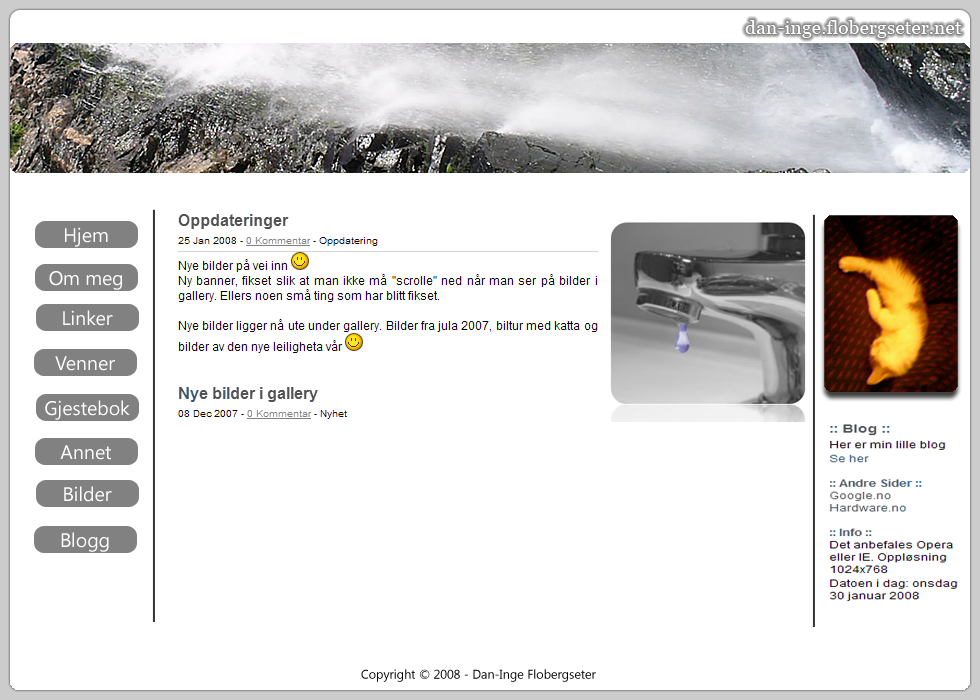Viewport: 980px width, 700px height.
Task: Open the Hjem navigation button
Action: pyautogui.click(x=86, y=234)
